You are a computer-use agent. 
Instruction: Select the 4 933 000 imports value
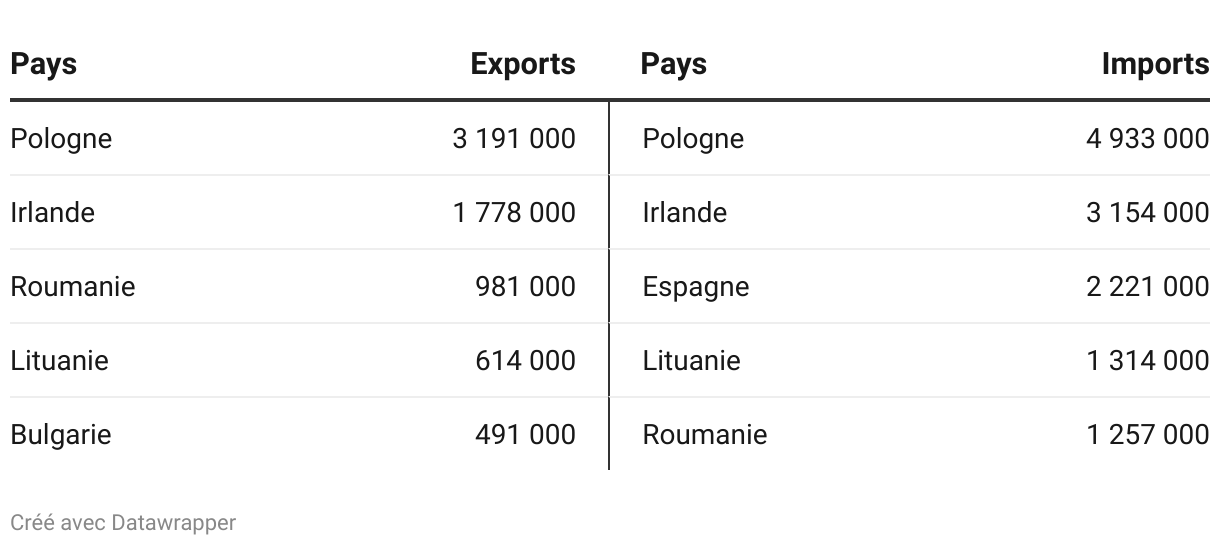tap(1148, 138)
